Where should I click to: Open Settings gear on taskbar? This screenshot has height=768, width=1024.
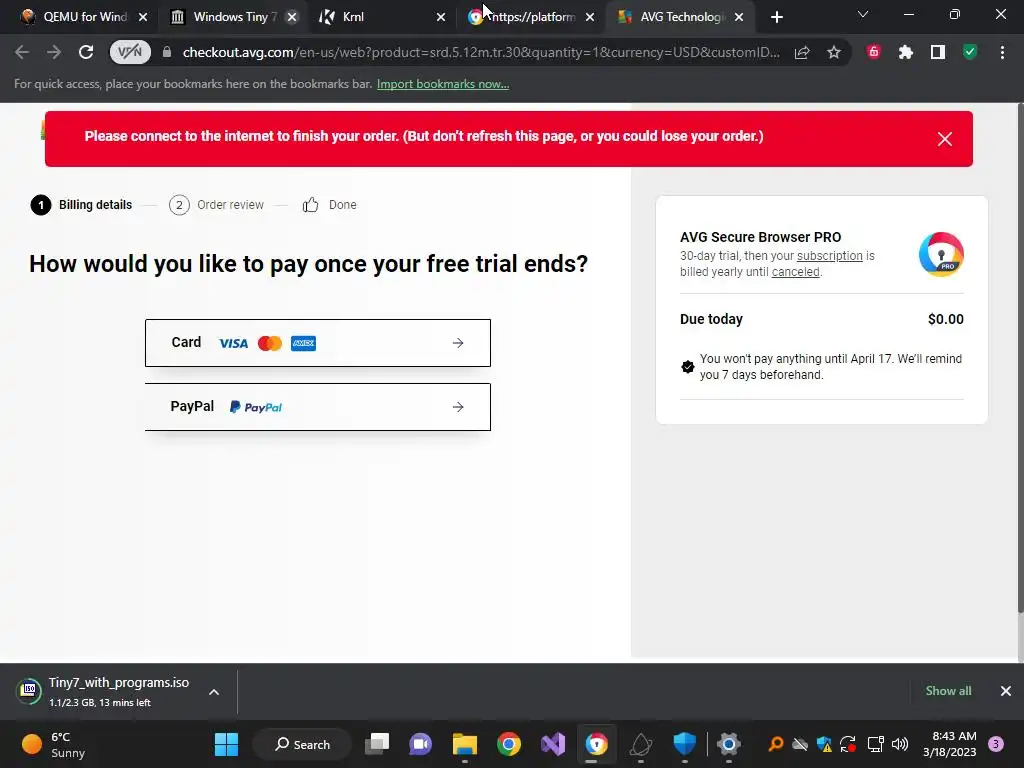point(728,744)
